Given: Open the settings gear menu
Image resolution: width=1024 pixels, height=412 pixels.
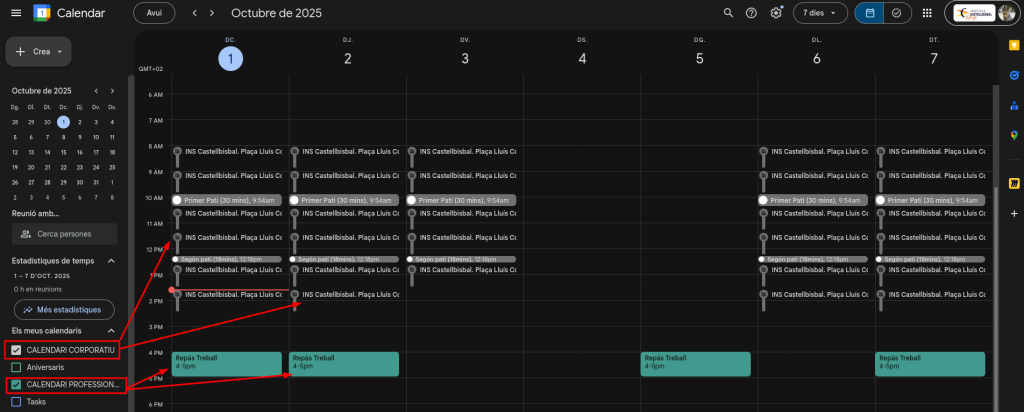Looking at the screenshot, I should 776,13.
